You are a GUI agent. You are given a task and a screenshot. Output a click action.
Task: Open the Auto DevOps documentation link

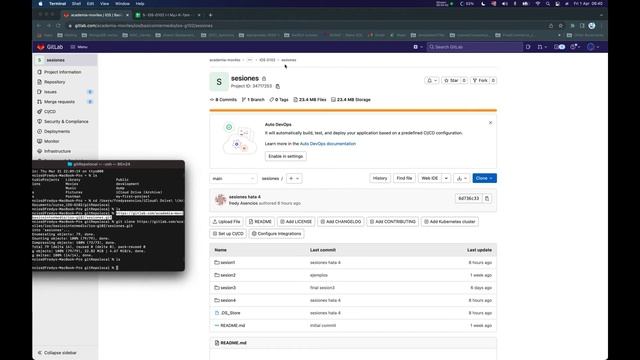328,144
